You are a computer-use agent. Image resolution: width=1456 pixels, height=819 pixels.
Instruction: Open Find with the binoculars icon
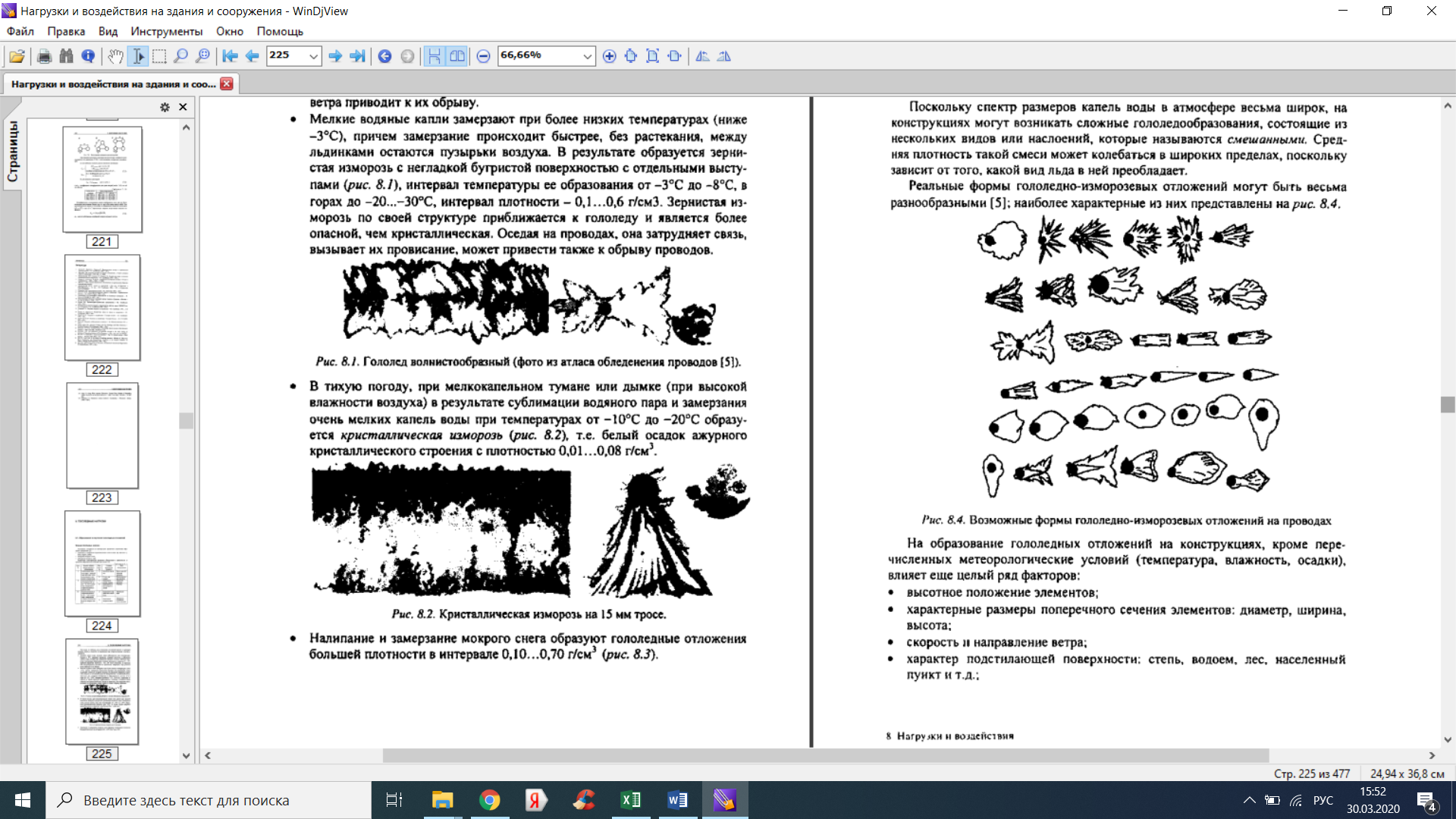coord(66,56)
